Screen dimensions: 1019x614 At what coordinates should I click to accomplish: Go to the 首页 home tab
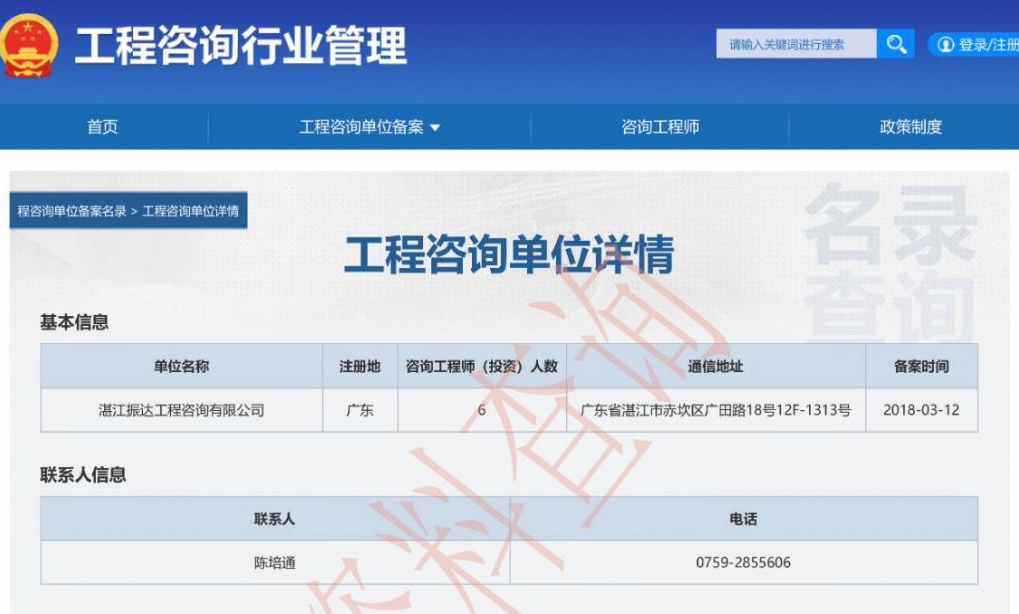(x=103, y=127)
